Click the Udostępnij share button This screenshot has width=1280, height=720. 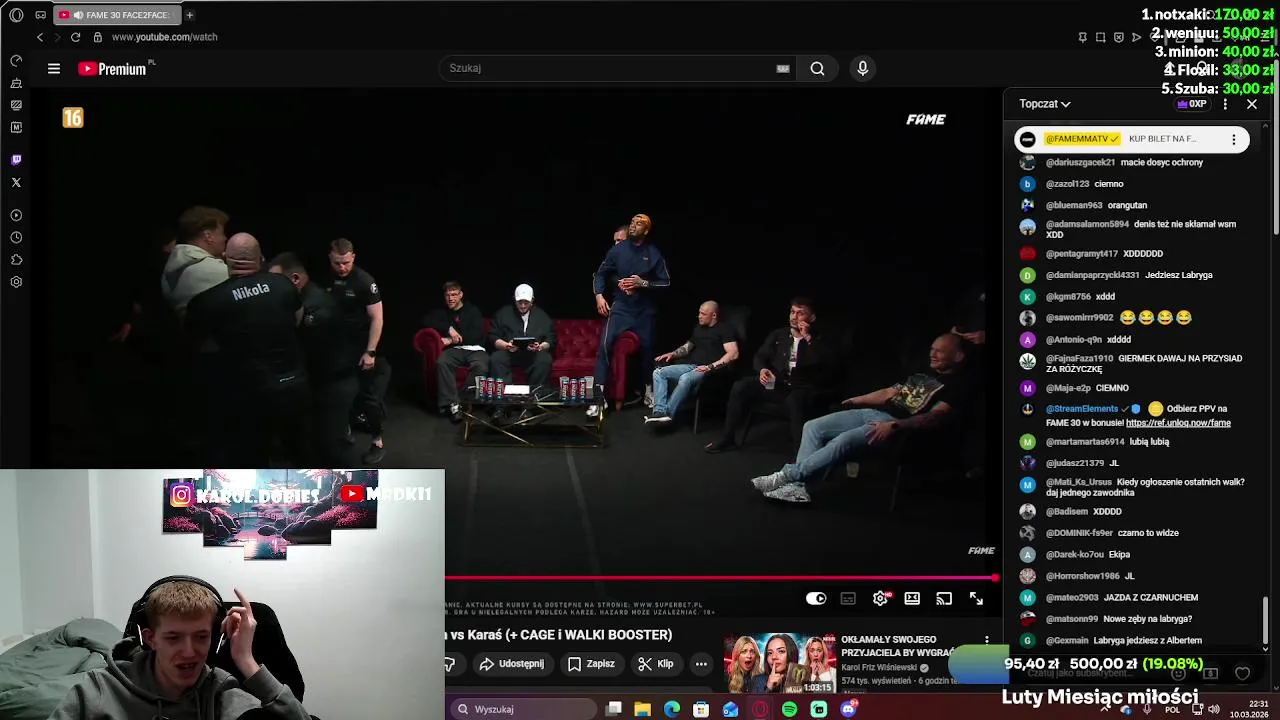click(x=511, y=664)
